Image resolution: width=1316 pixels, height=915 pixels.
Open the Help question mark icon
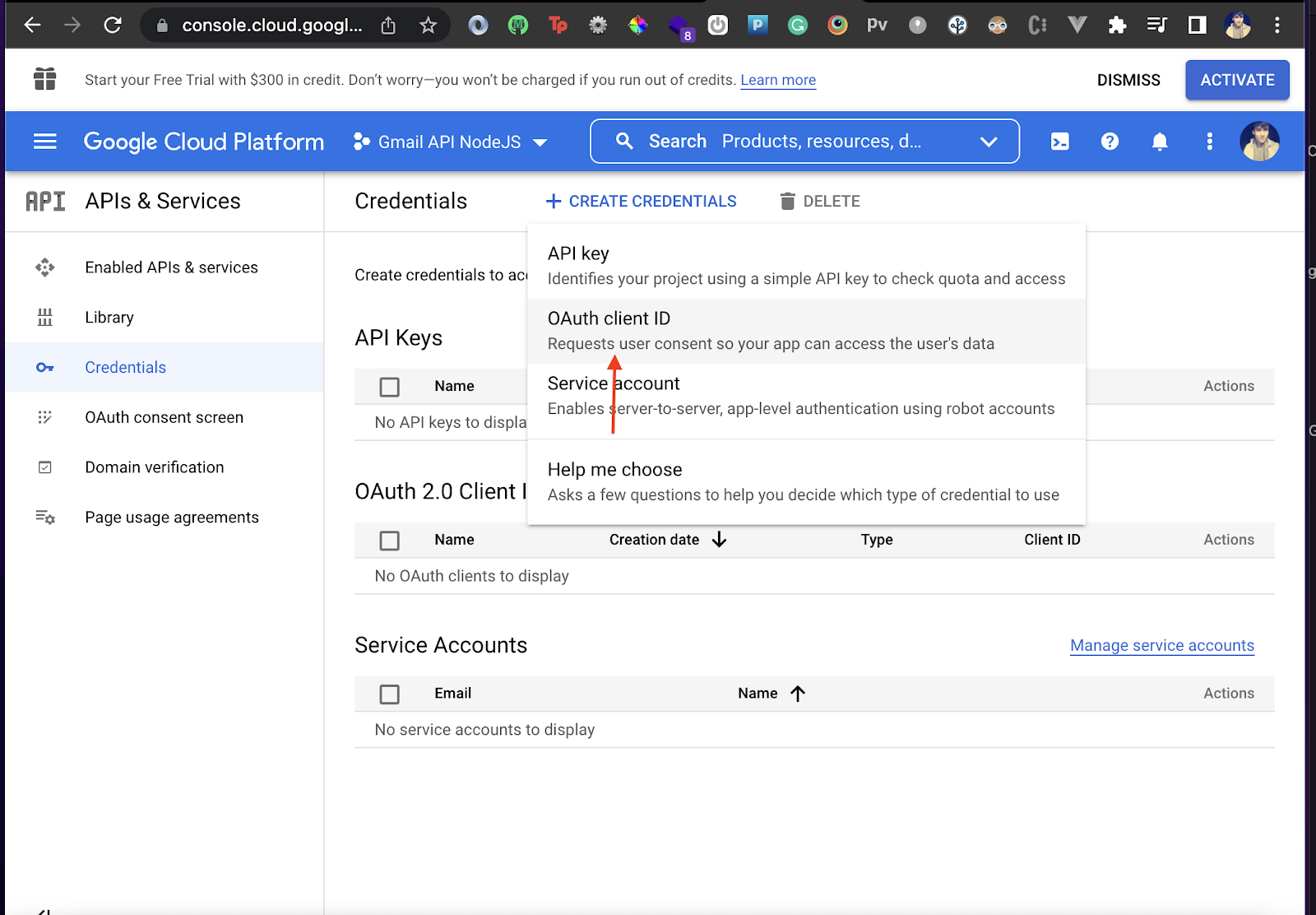[1110, 142]
